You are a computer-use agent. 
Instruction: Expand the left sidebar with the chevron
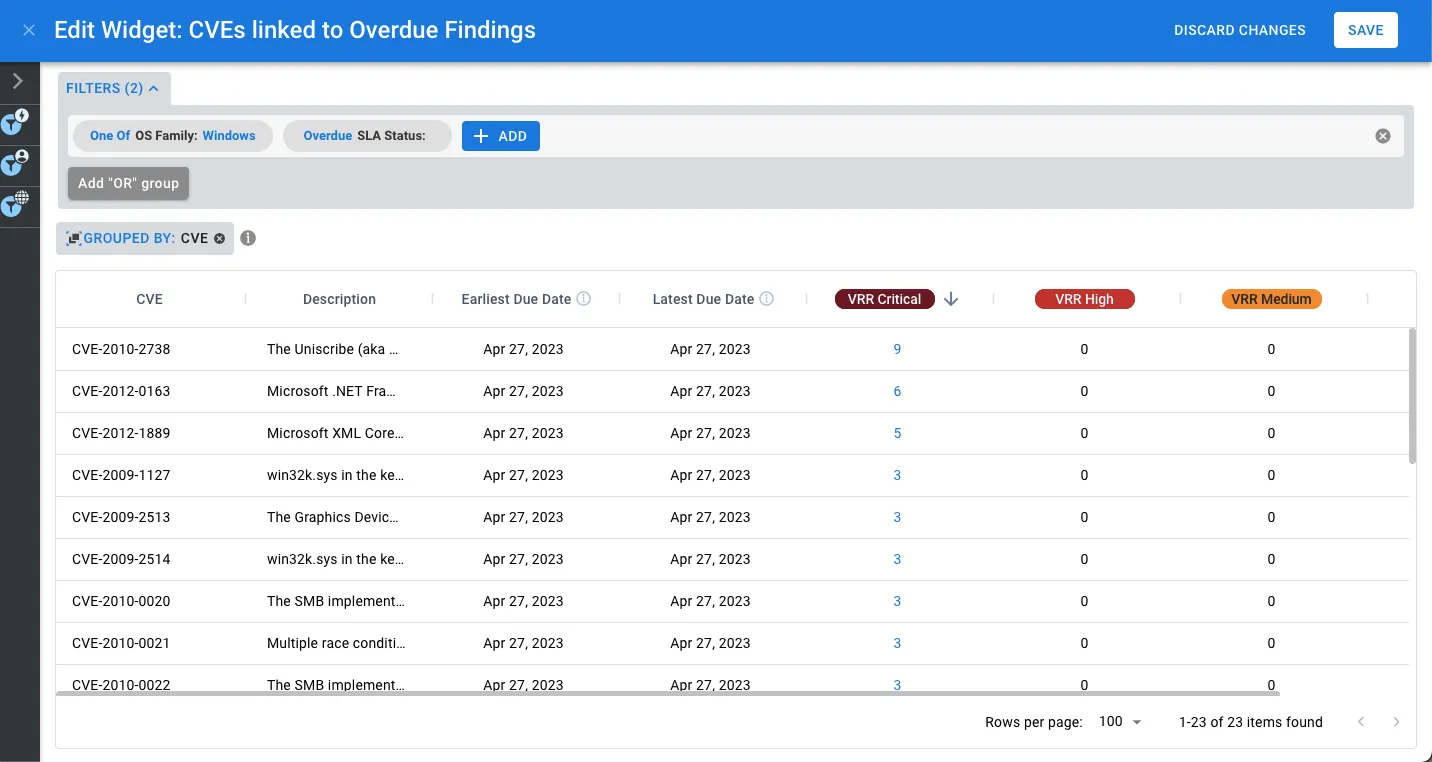[x=18, y=81]
